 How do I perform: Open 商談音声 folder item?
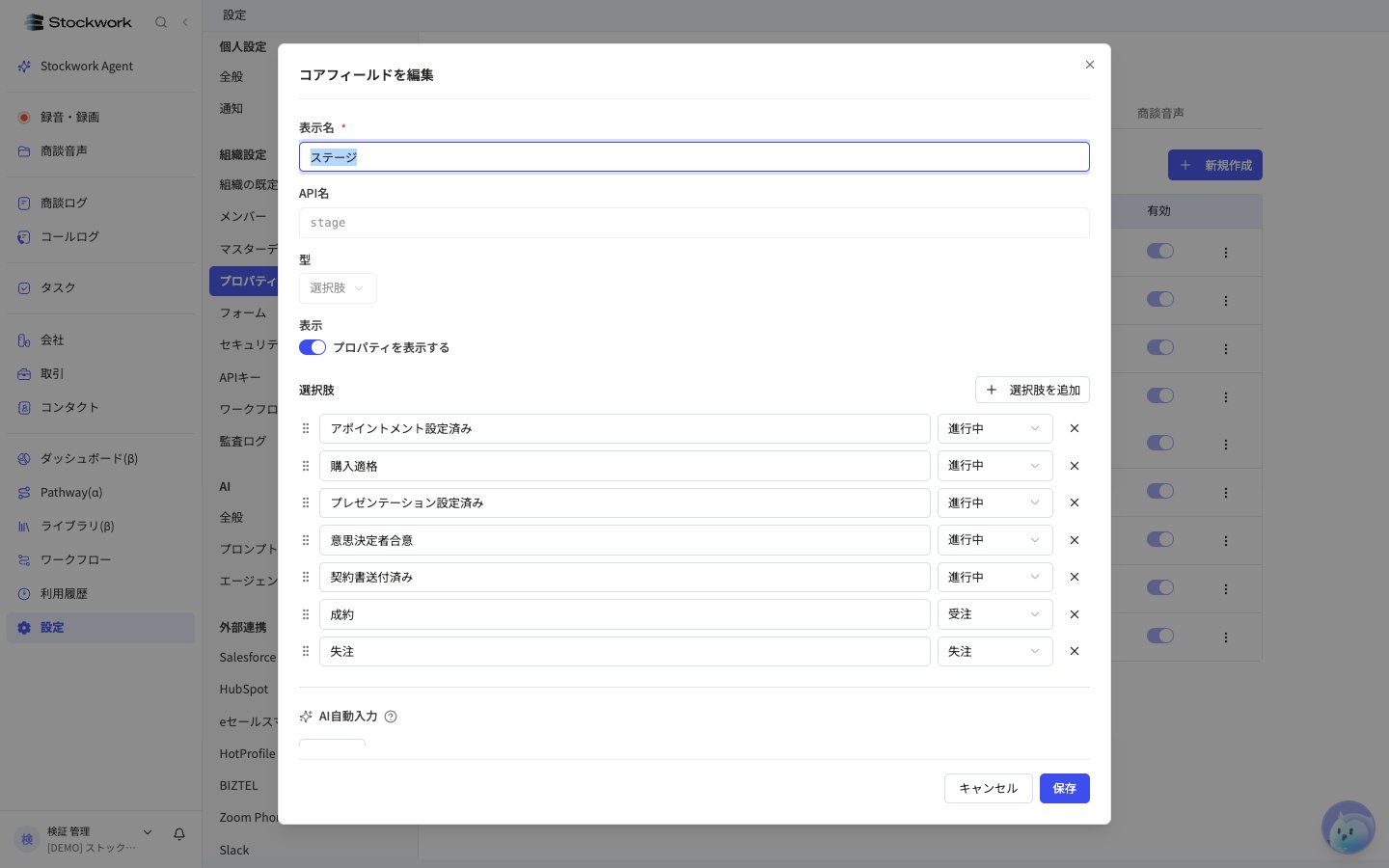(100, 150)
